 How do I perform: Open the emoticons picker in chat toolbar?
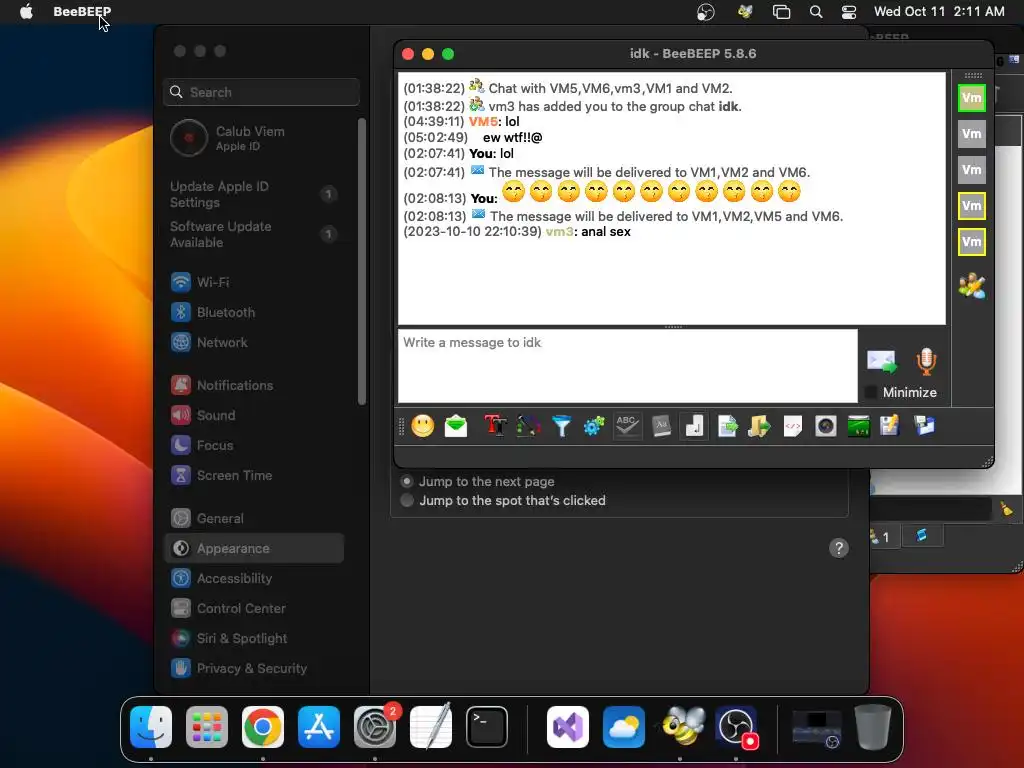click(x=423, y=426)
